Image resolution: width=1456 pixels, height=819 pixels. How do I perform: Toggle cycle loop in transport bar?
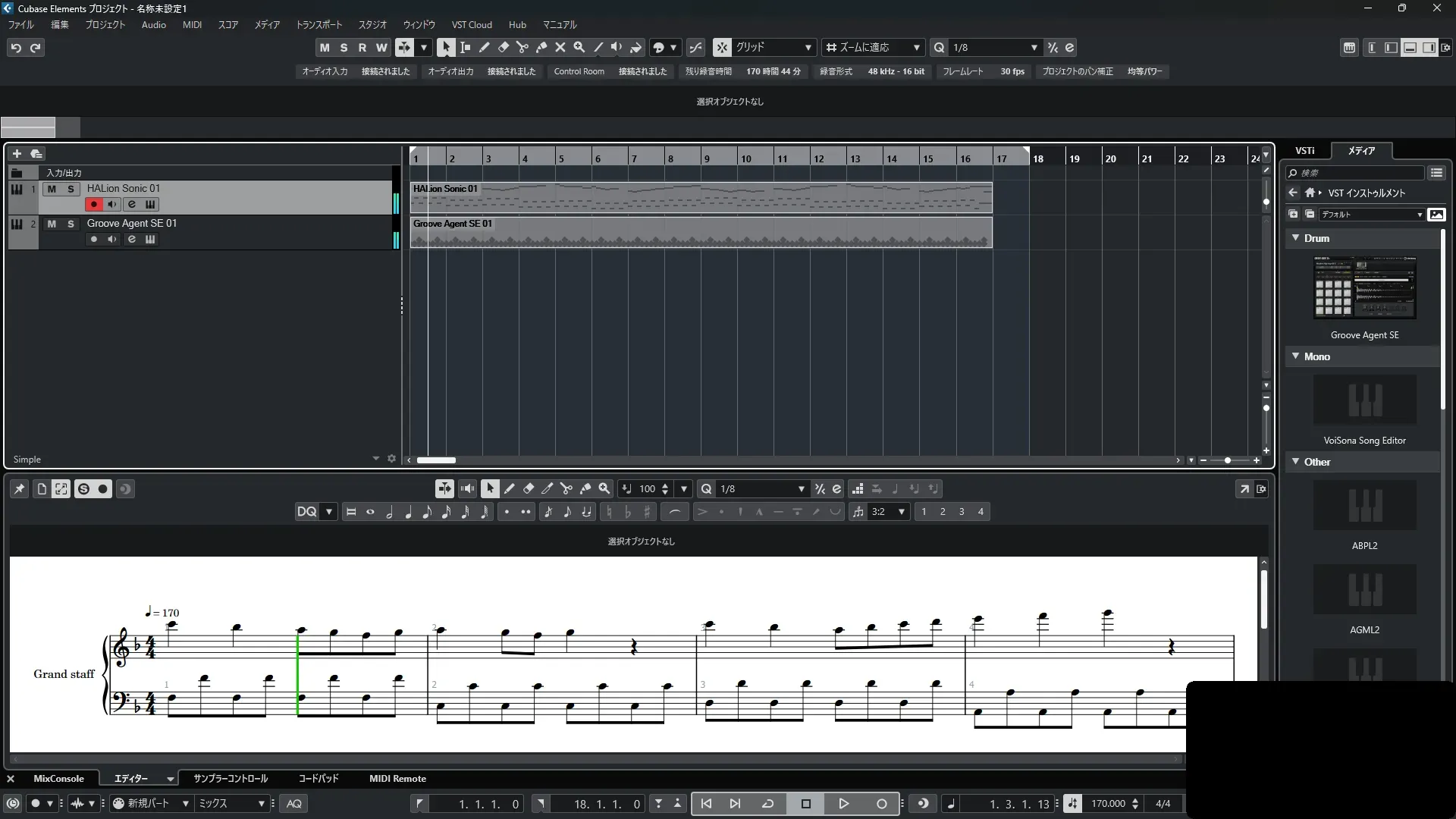pyautogui.click(x=767, y=804)
